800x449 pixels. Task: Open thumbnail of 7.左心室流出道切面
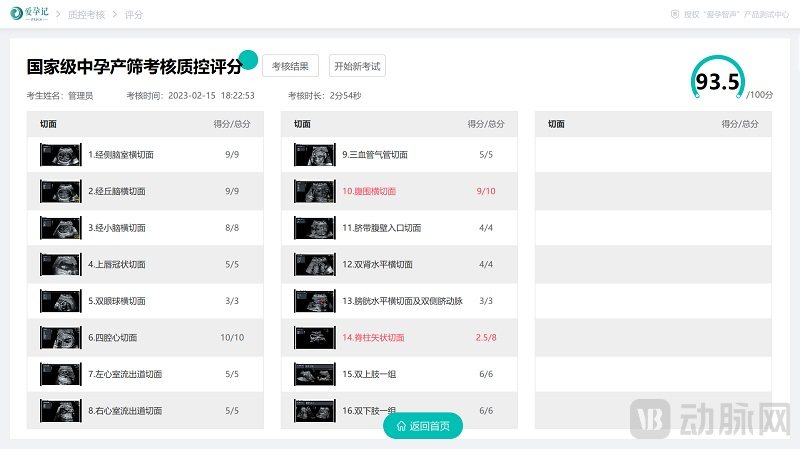(61, 375)
